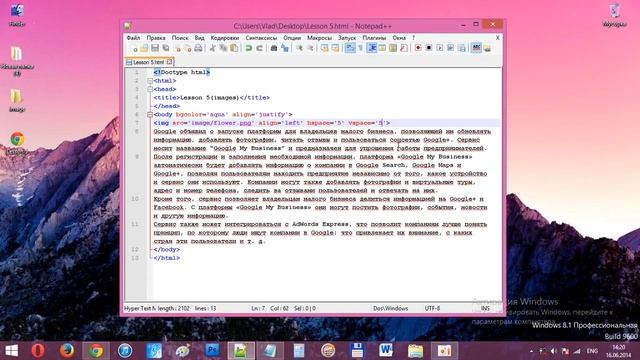Click the Doctype html line
640x360 pixels.
click(x=182, y=72)
